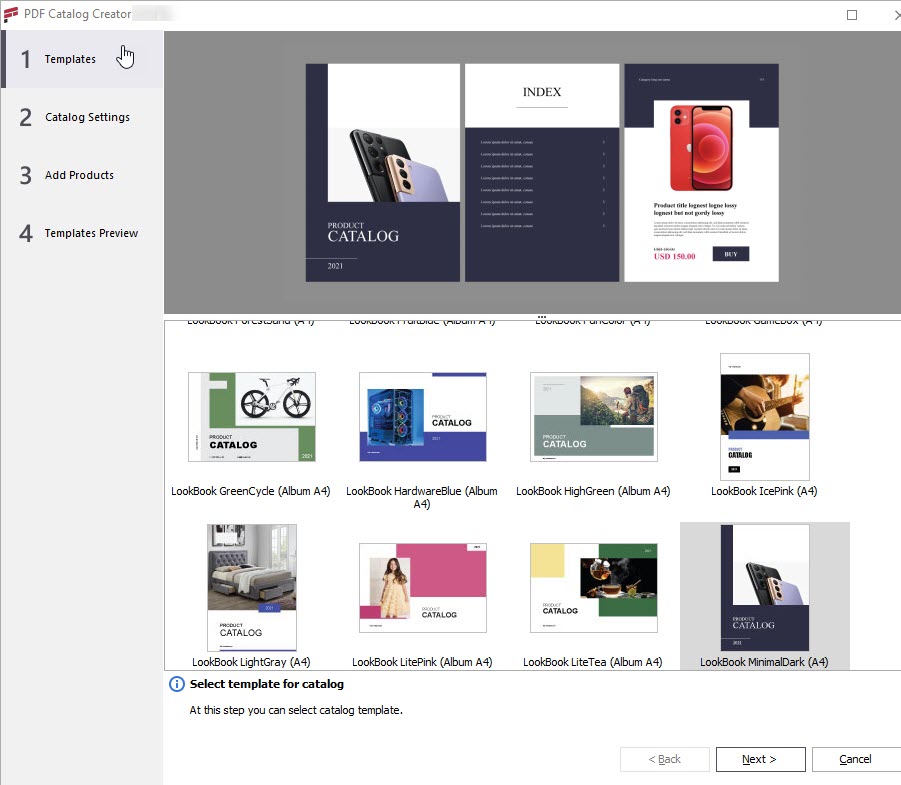901x785 pixels.
Task: Pick the LookBook HighGreen template thumbnail
Action: [x=594, y=417]
